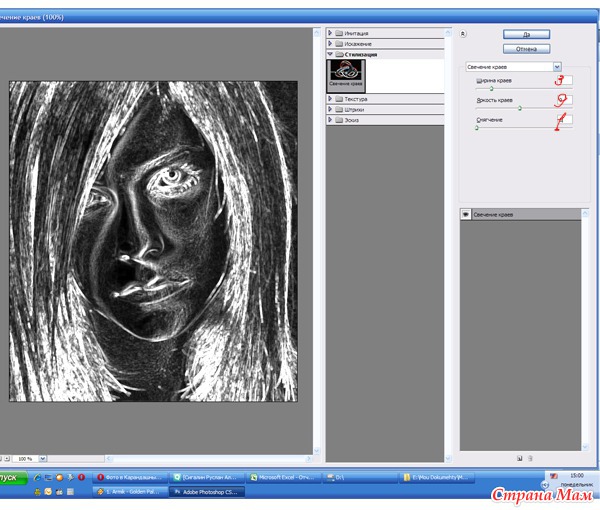
Task: Select the Свечение краев filter thumbnail
Action: coord(346,76)
